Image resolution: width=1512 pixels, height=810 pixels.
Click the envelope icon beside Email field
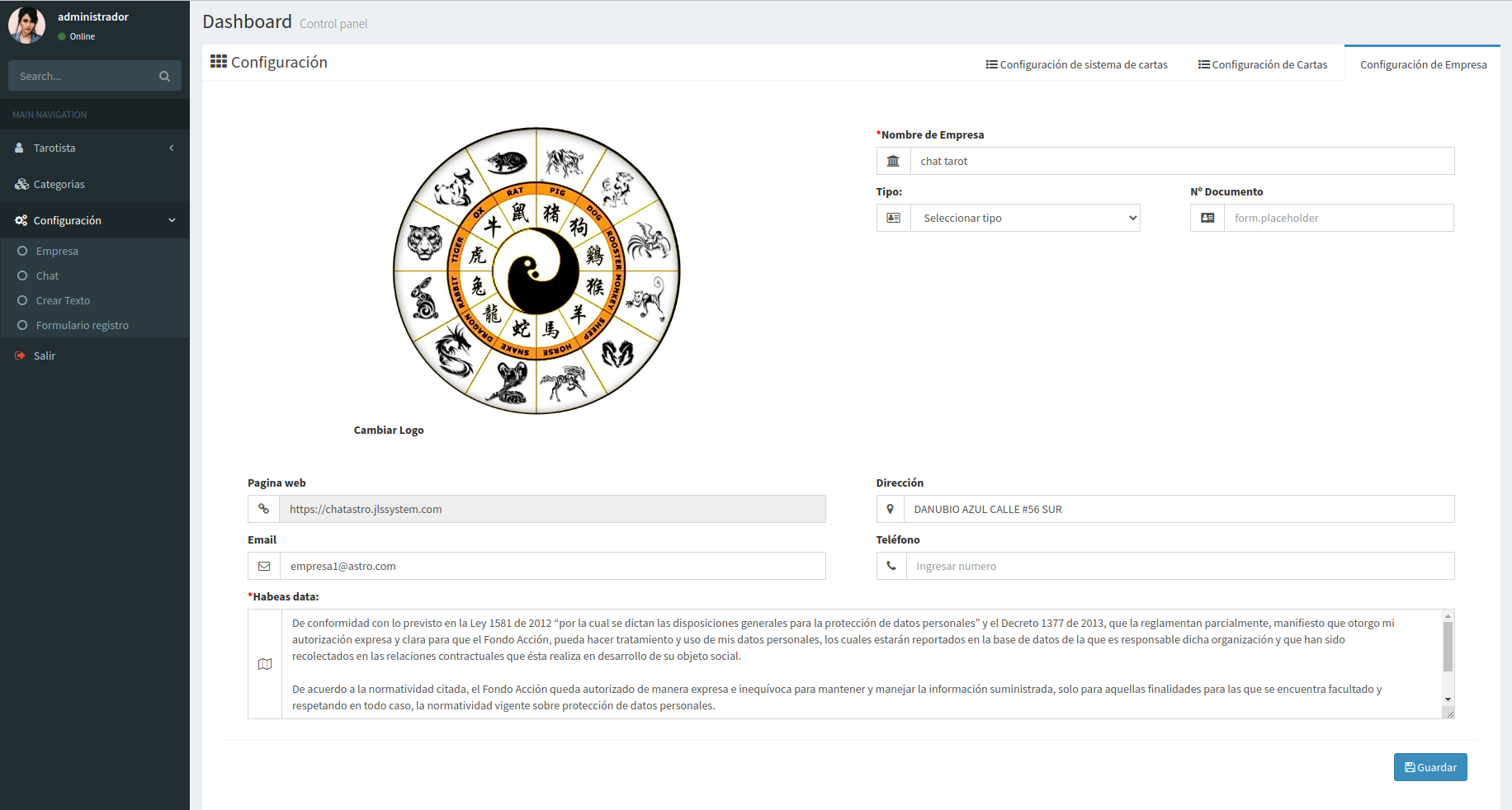264,566
